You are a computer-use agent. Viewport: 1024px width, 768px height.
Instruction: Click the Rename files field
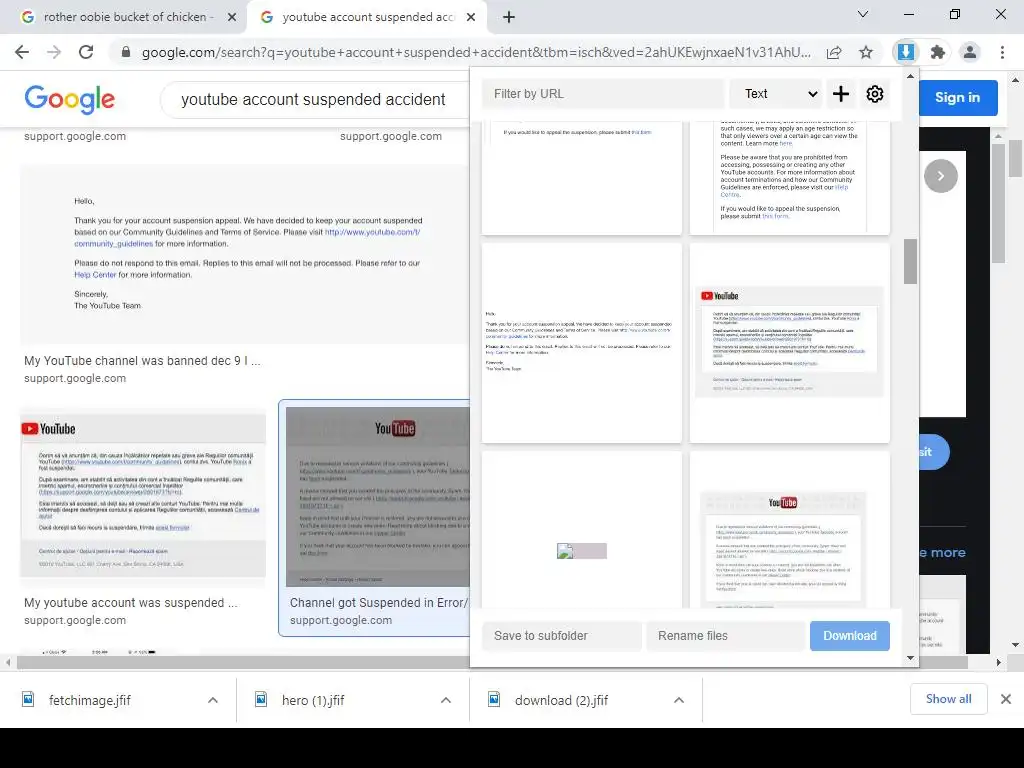[x=726, y=636]
